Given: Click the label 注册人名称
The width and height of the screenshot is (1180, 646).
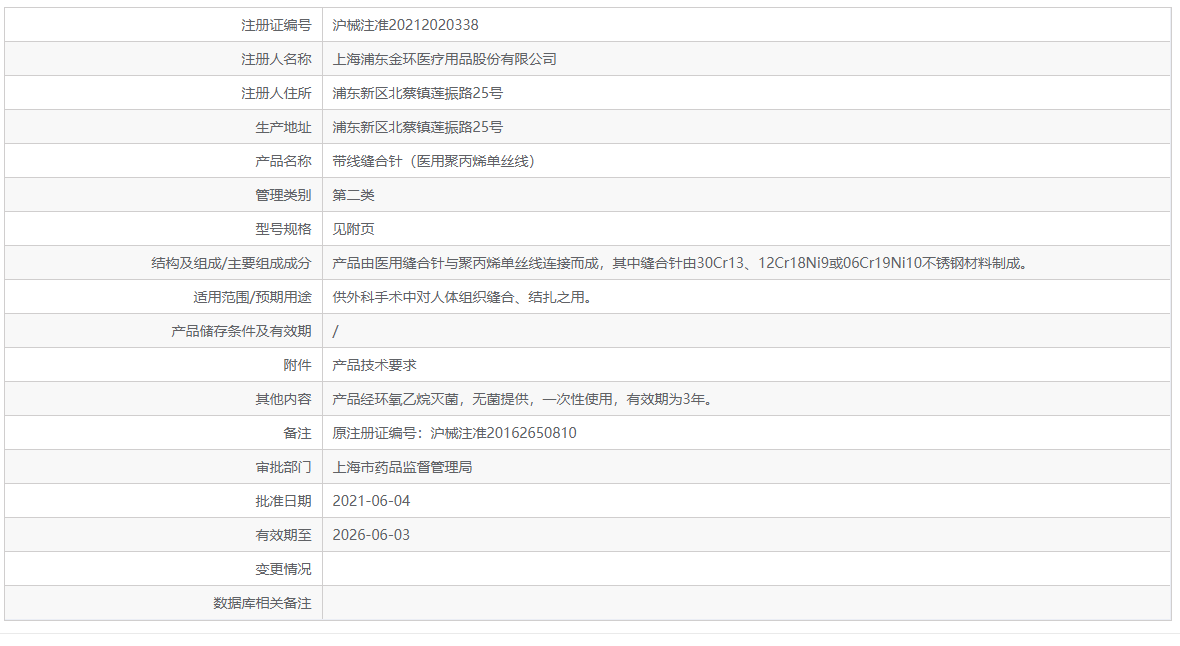Looking at the screenshot, I should click(275, 59).
